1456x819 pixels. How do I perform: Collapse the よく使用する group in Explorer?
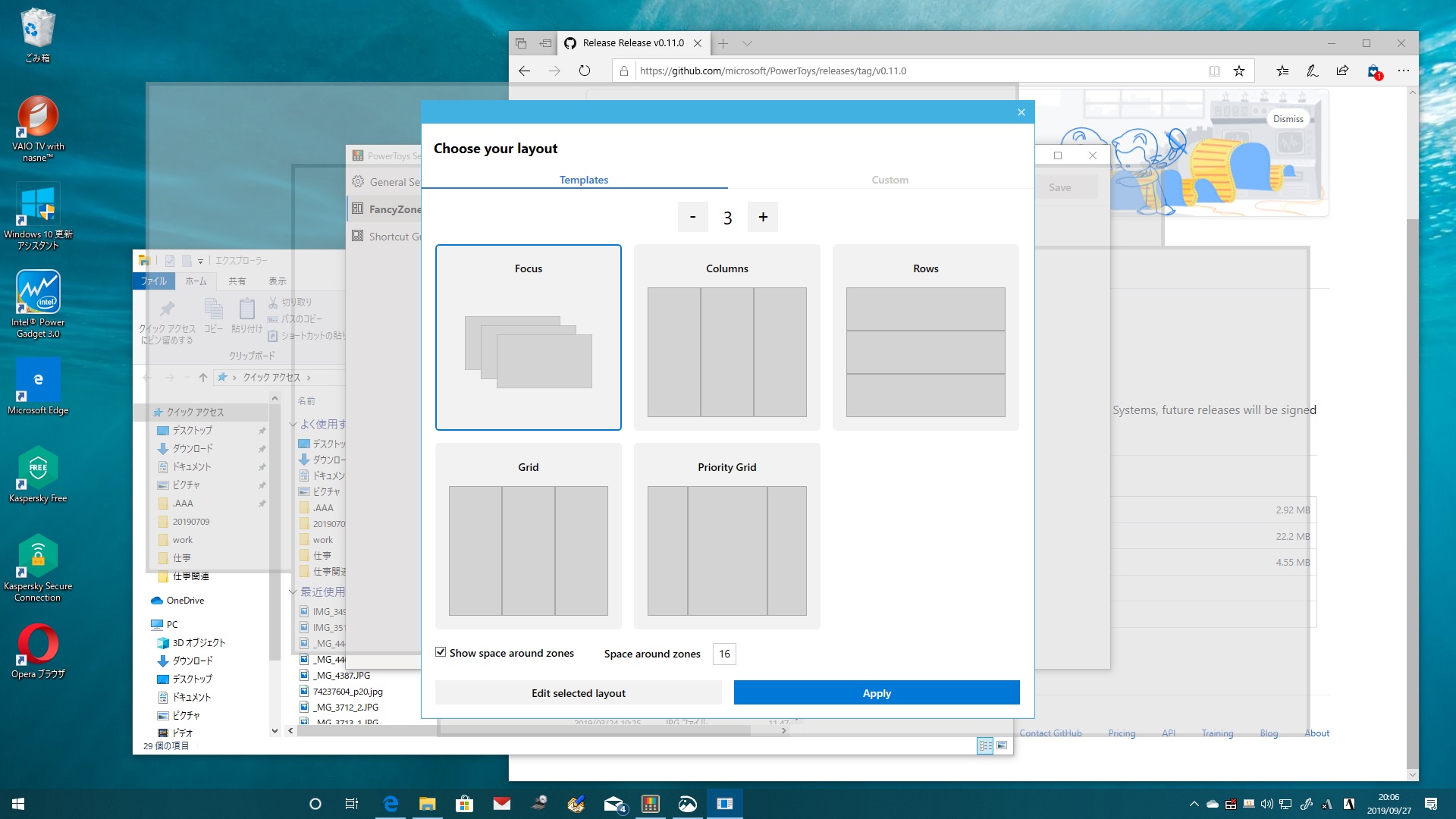coord(293,424)
